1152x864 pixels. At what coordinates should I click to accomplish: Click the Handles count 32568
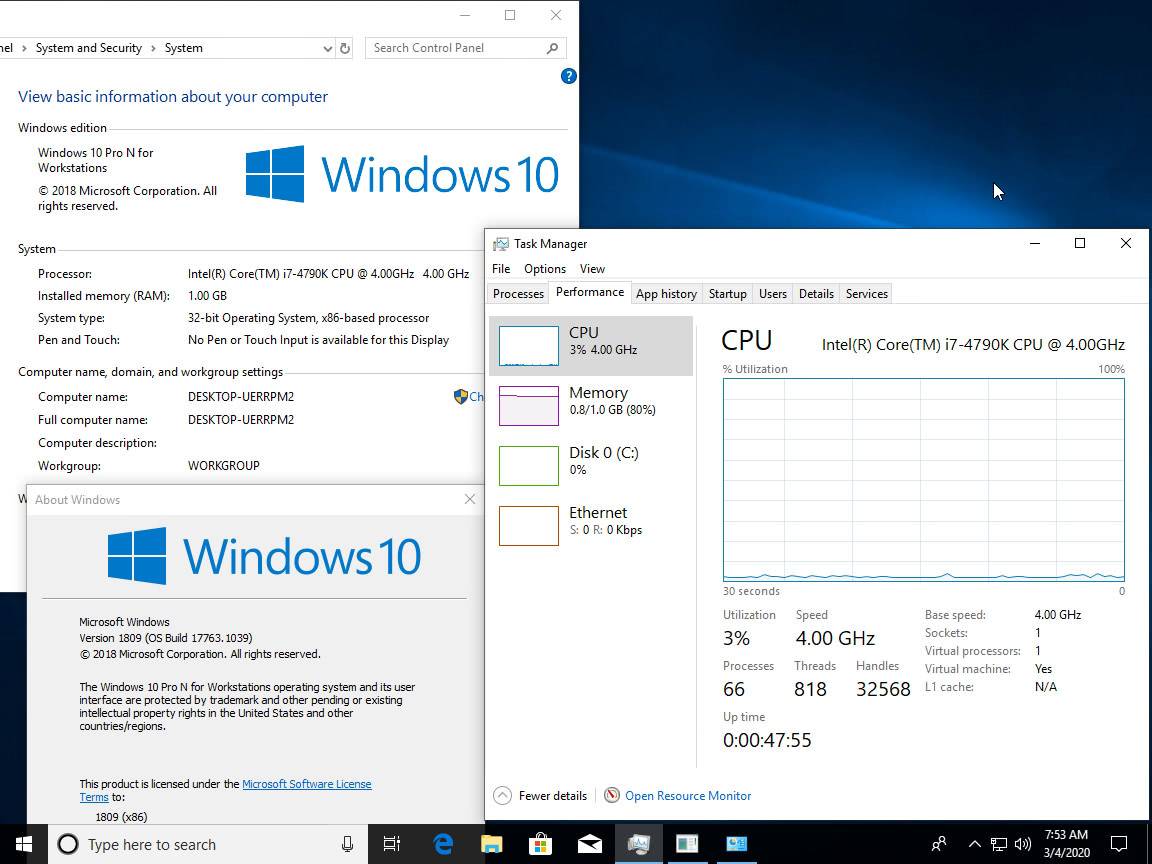click(883, 689)
